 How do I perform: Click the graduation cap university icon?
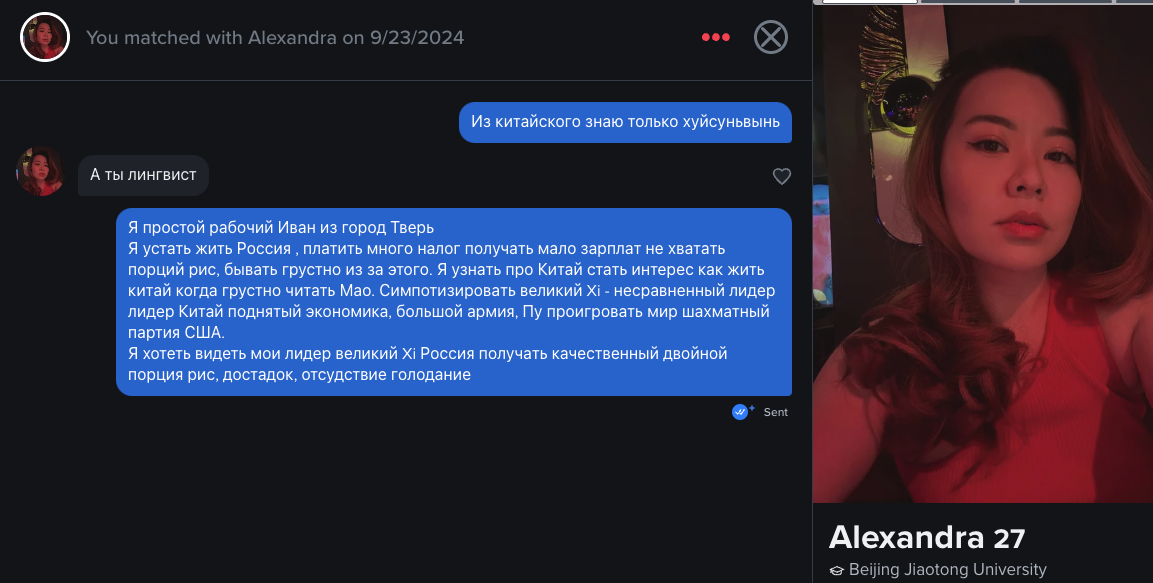coord(836,571)
